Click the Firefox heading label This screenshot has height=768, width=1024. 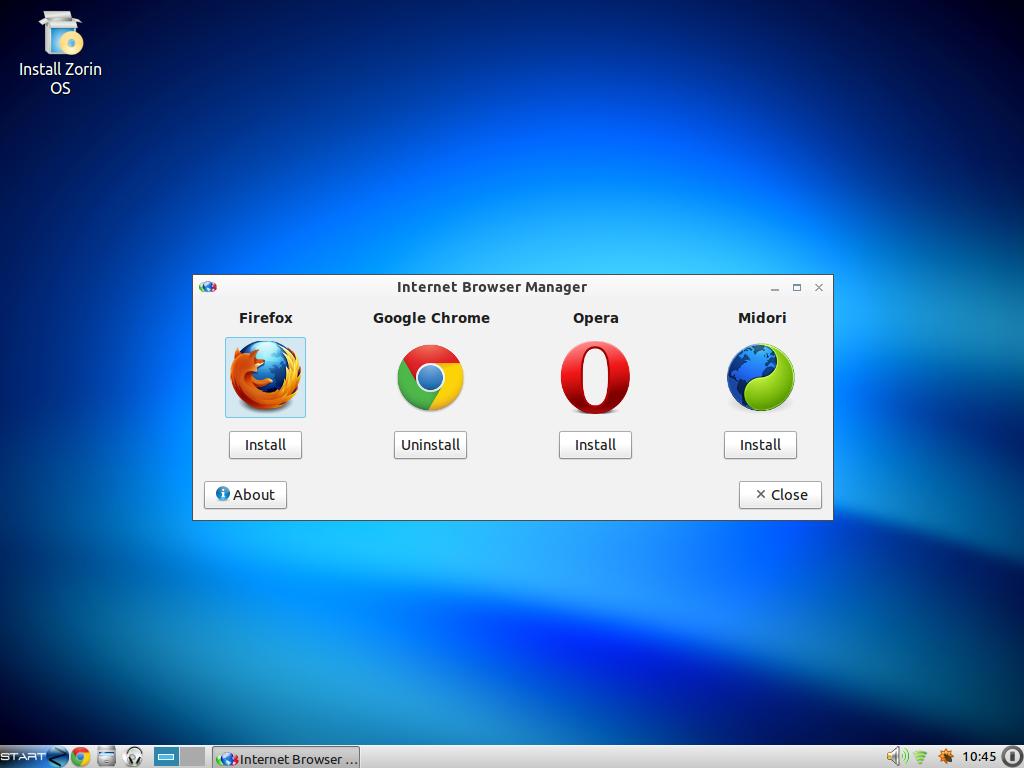(265, 318)
